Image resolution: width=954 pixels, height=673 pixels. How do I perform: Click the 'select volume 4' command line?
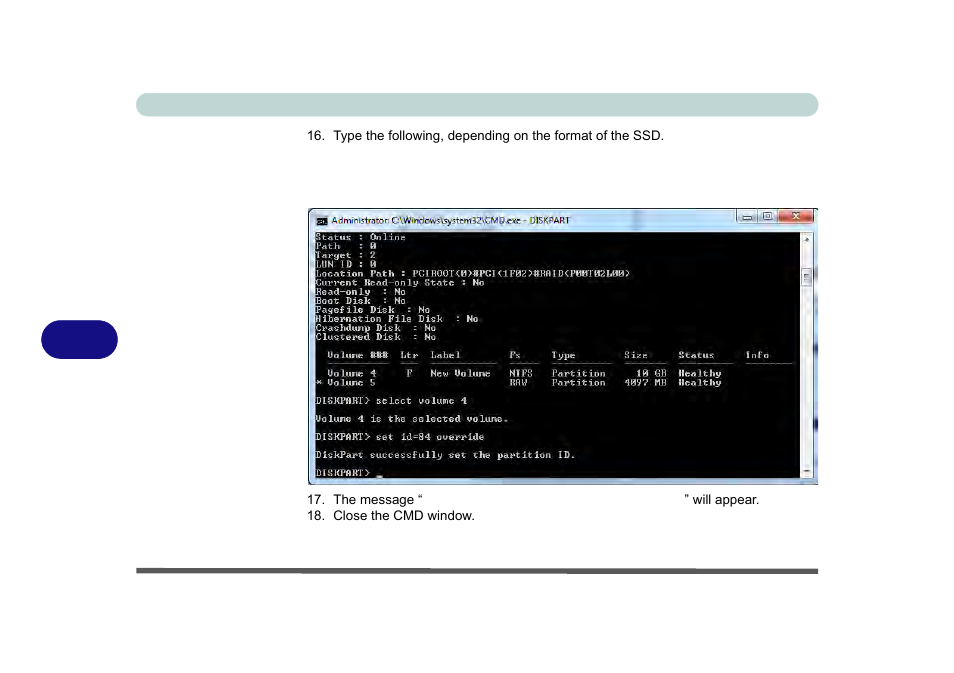pos(391,401)
